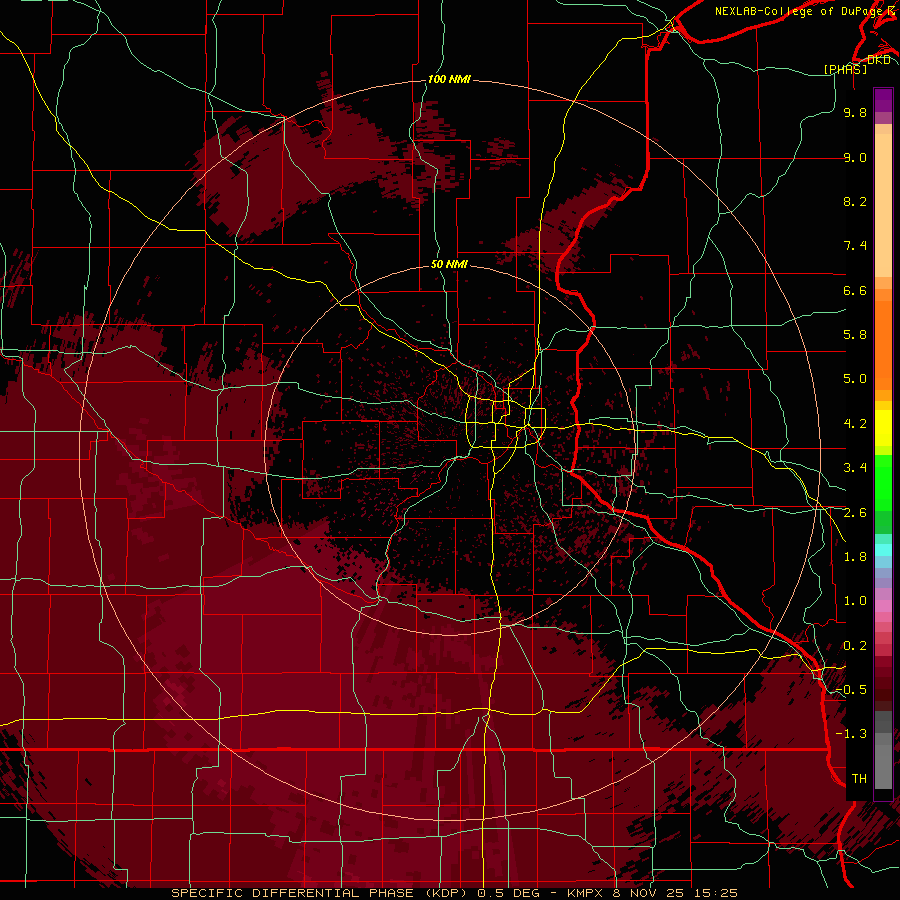Click the 7.4 value on color scale
Image resolution: width=900 pixels, height=900 pixels.
click(x=855, y=246)
